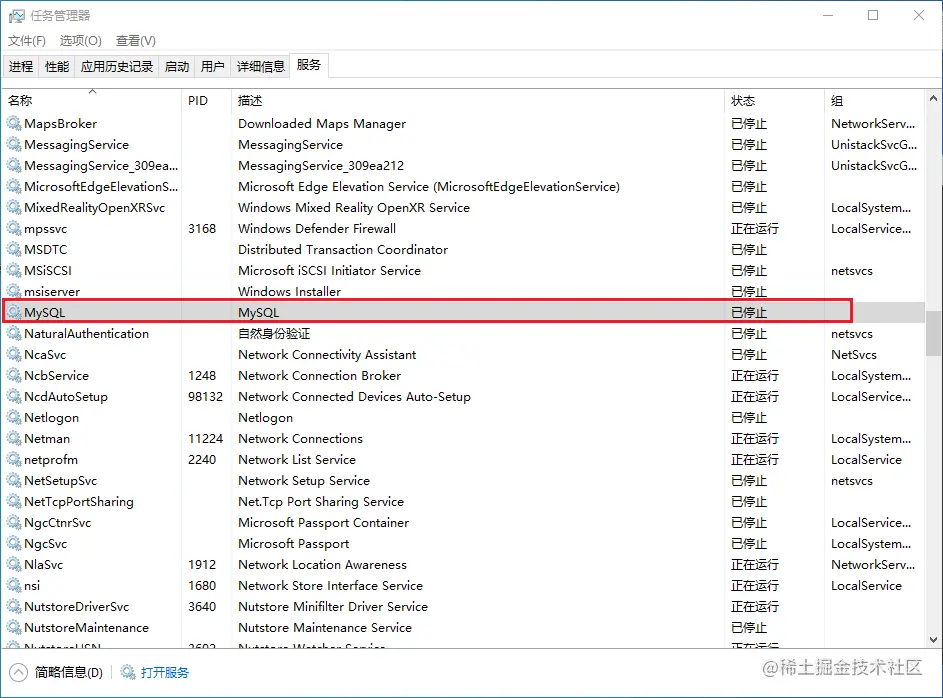
Task: Open the 查看(V) menu
Action: [136, 40]
